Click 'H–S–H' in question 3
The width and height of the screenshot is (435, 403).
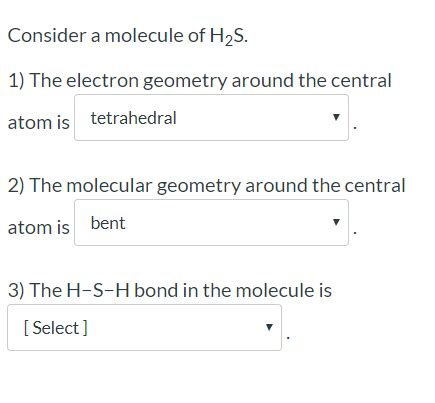pos(98,290)
